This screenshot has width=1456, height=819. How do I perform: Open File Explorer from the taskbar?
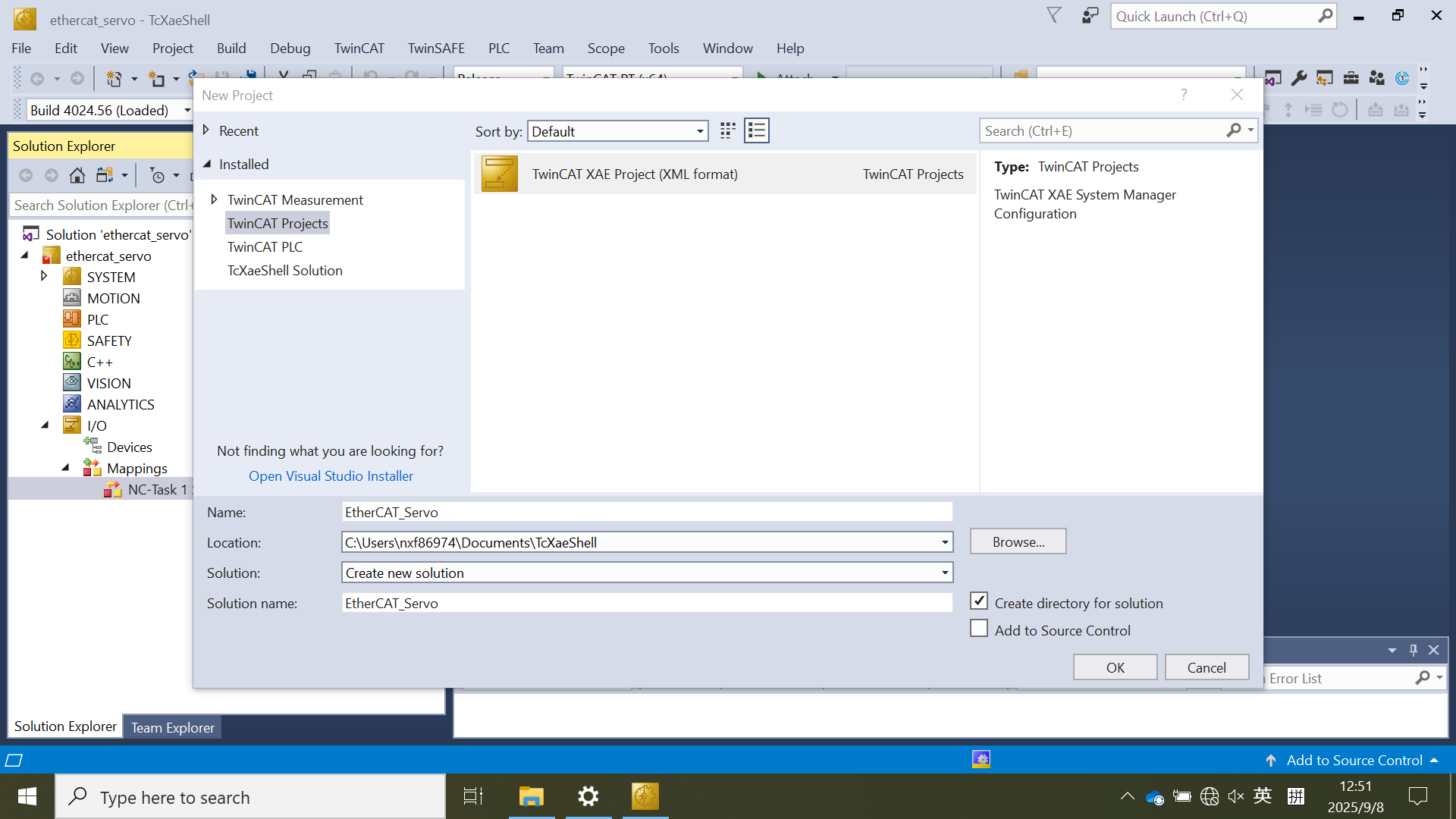(531, 796)
